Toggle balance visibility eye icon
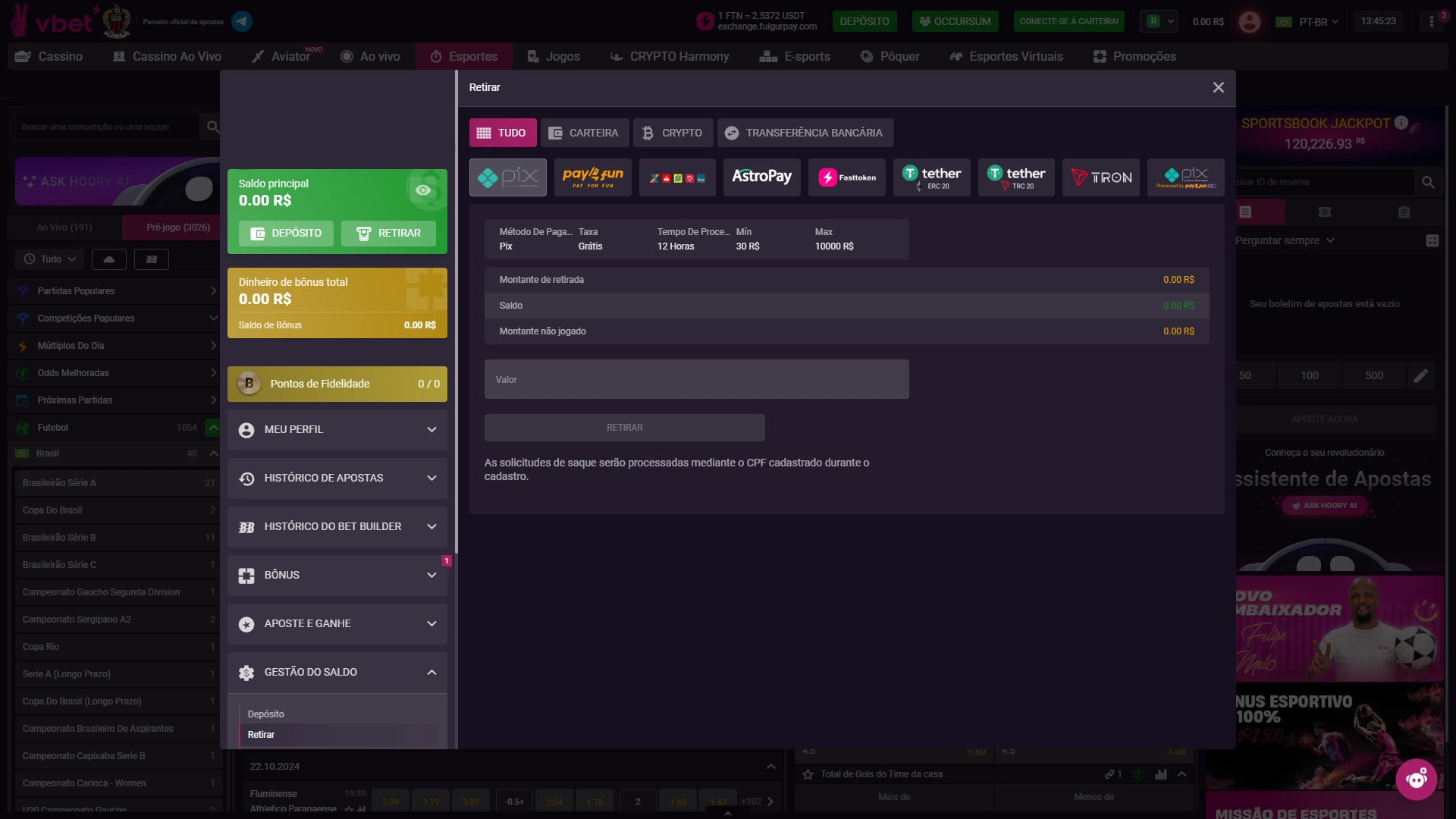1456x819 pixels. 423,190
